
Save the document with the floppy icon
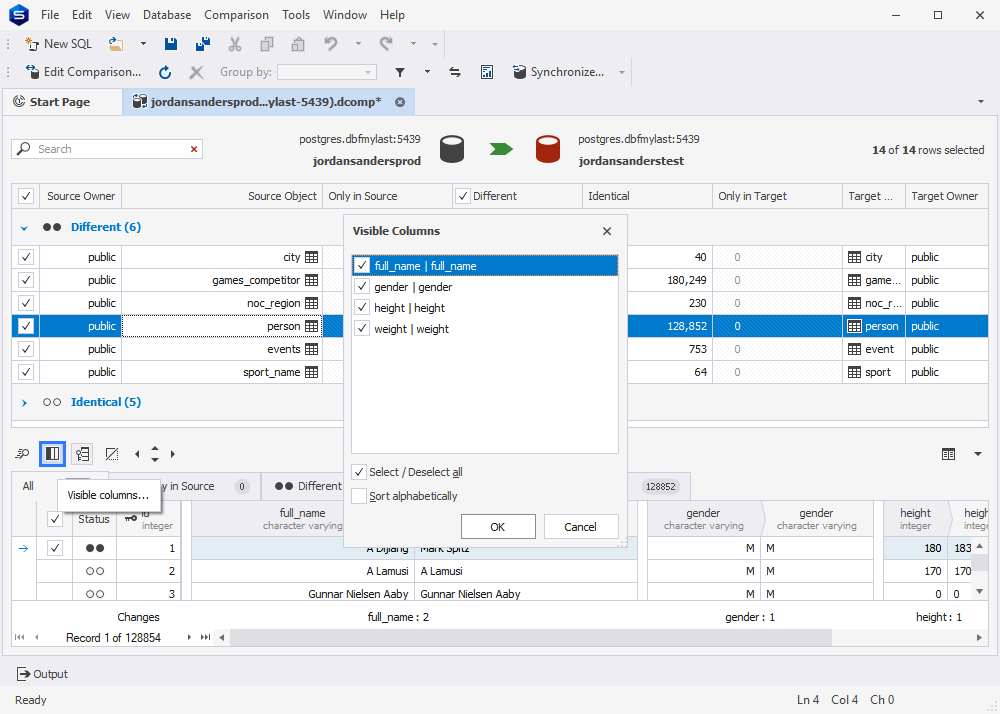(x=170, y=44)
